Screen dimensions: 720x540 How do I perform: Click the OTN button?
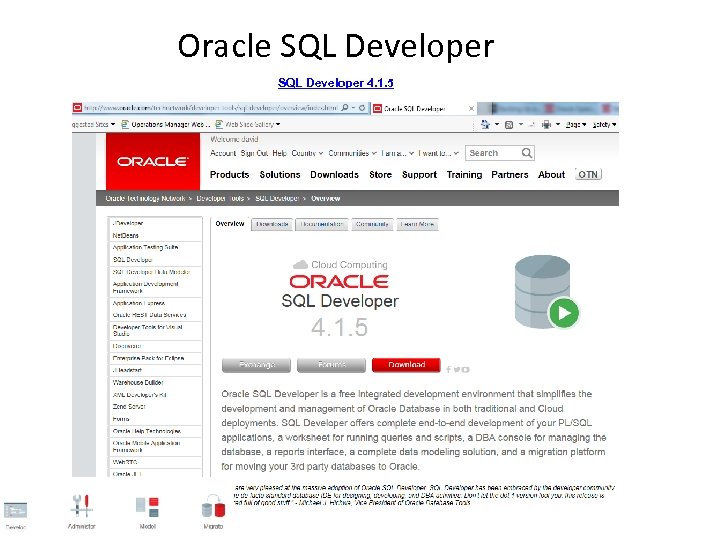588,174
